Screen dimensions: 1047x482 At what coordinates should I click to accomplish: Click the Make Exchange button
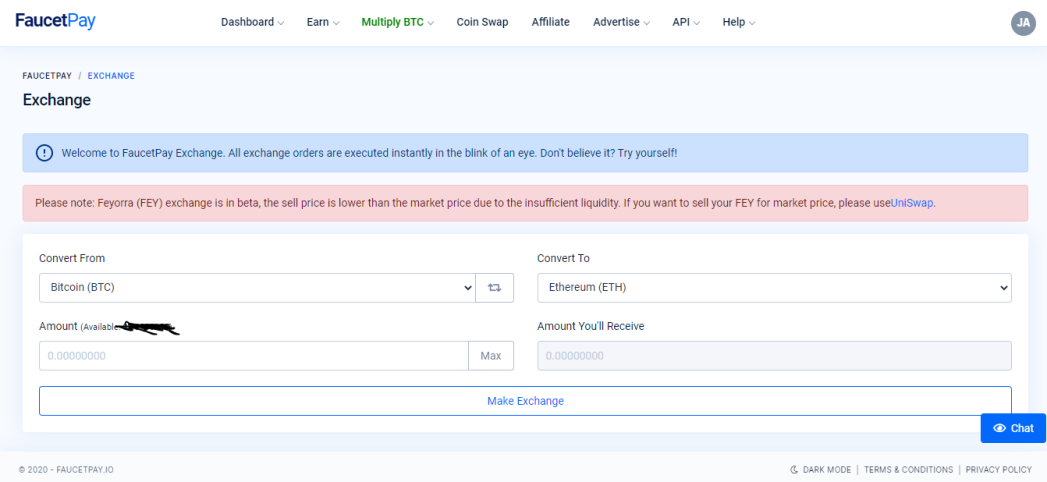pos(526,401)
